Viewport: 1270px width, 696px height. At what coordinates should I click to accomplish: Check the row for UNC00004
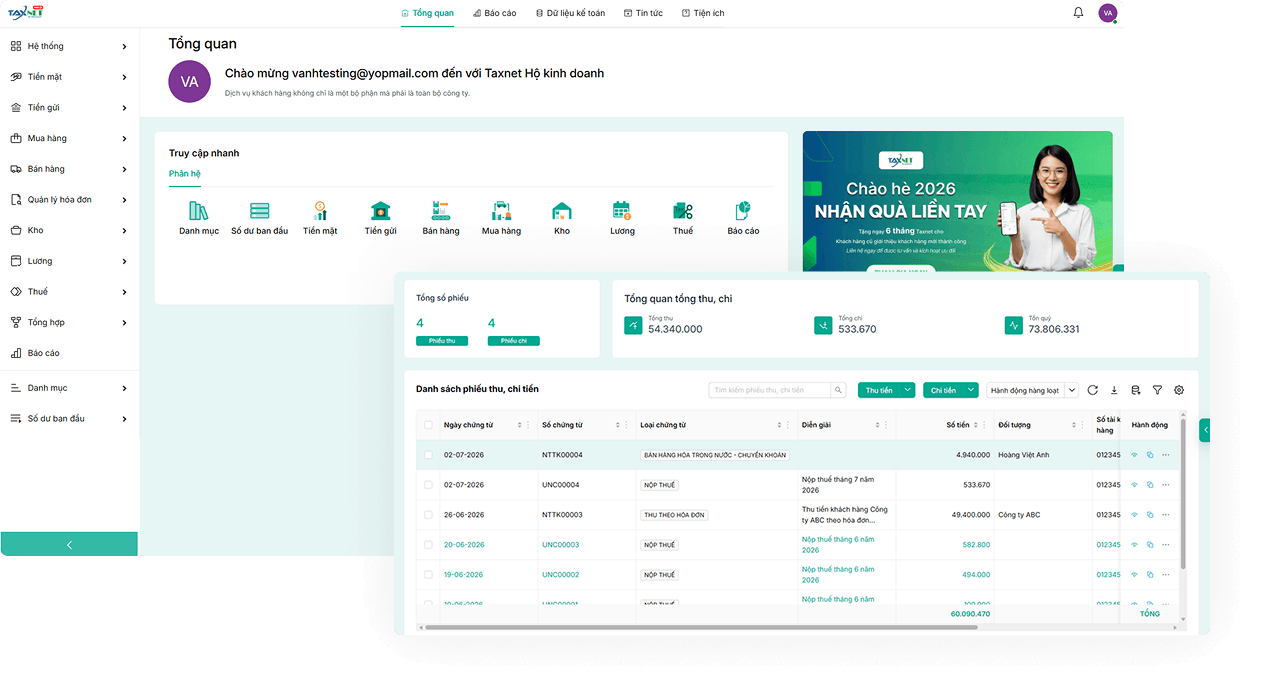(x=429, y=485)
